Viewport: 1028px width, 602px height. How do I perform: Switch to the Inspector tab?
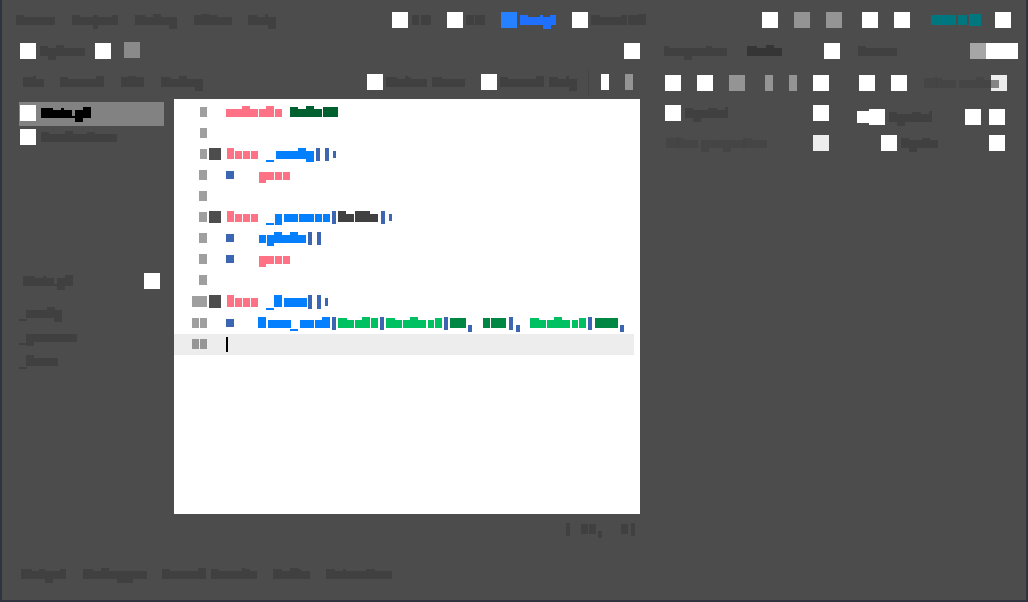[695, 51]
